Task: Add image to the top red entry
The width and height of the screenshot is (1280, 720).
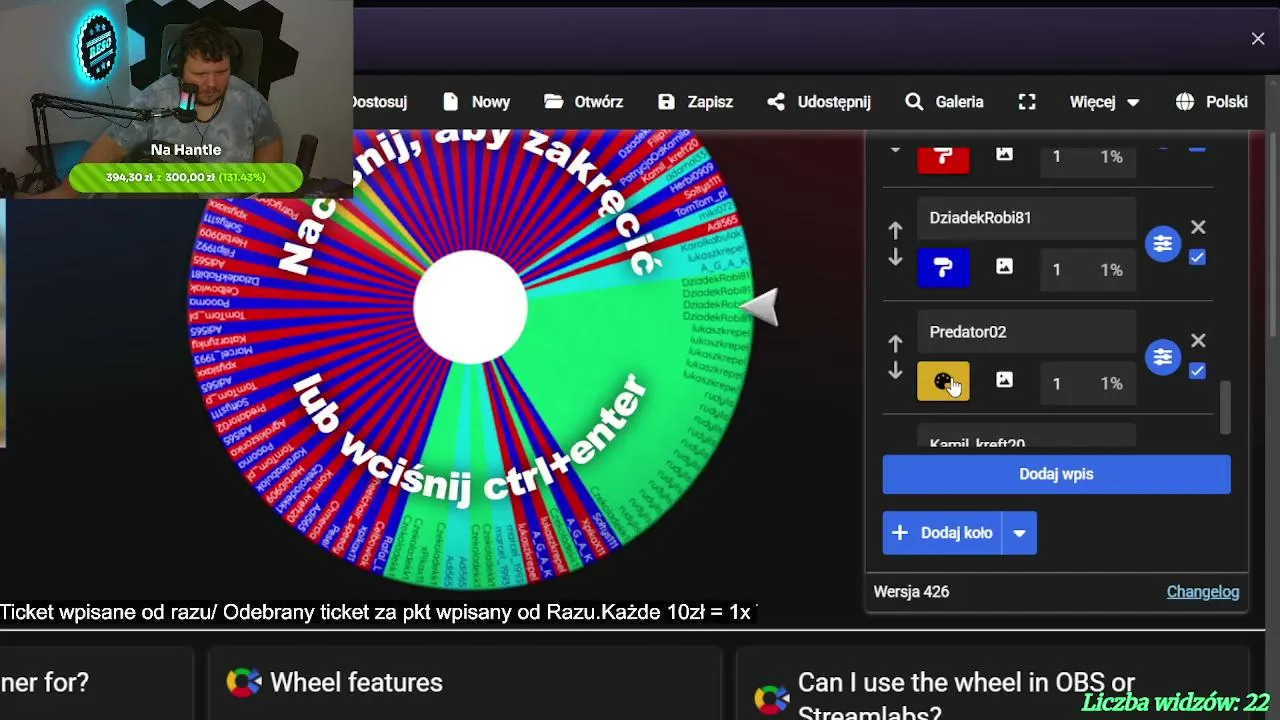Action: click(x=1004, y=154)
